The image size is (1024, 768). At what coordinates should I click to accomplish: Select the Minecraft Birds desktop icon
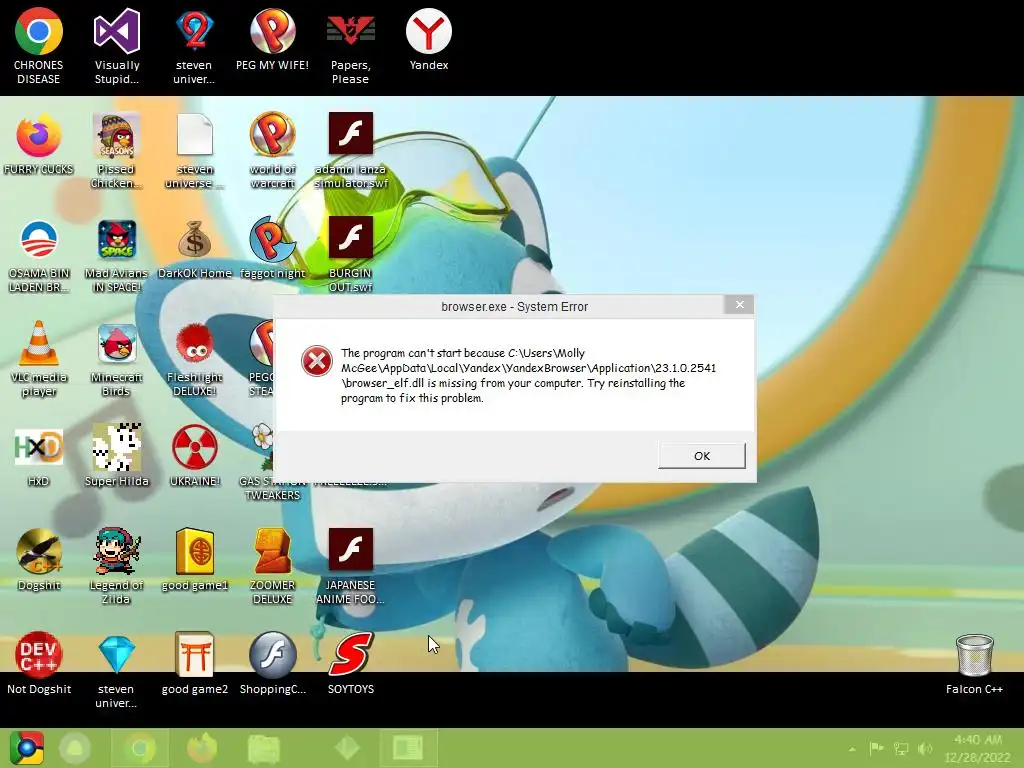(116, 359)
